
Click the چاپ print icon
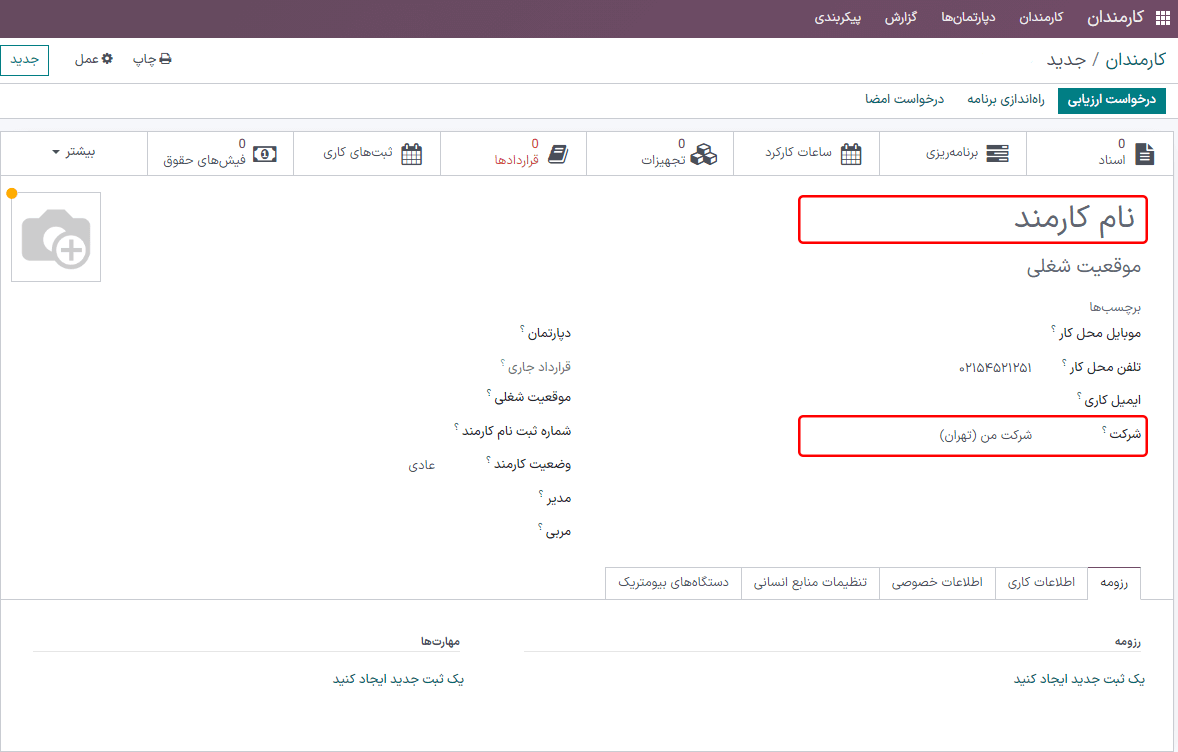(150, 59)
